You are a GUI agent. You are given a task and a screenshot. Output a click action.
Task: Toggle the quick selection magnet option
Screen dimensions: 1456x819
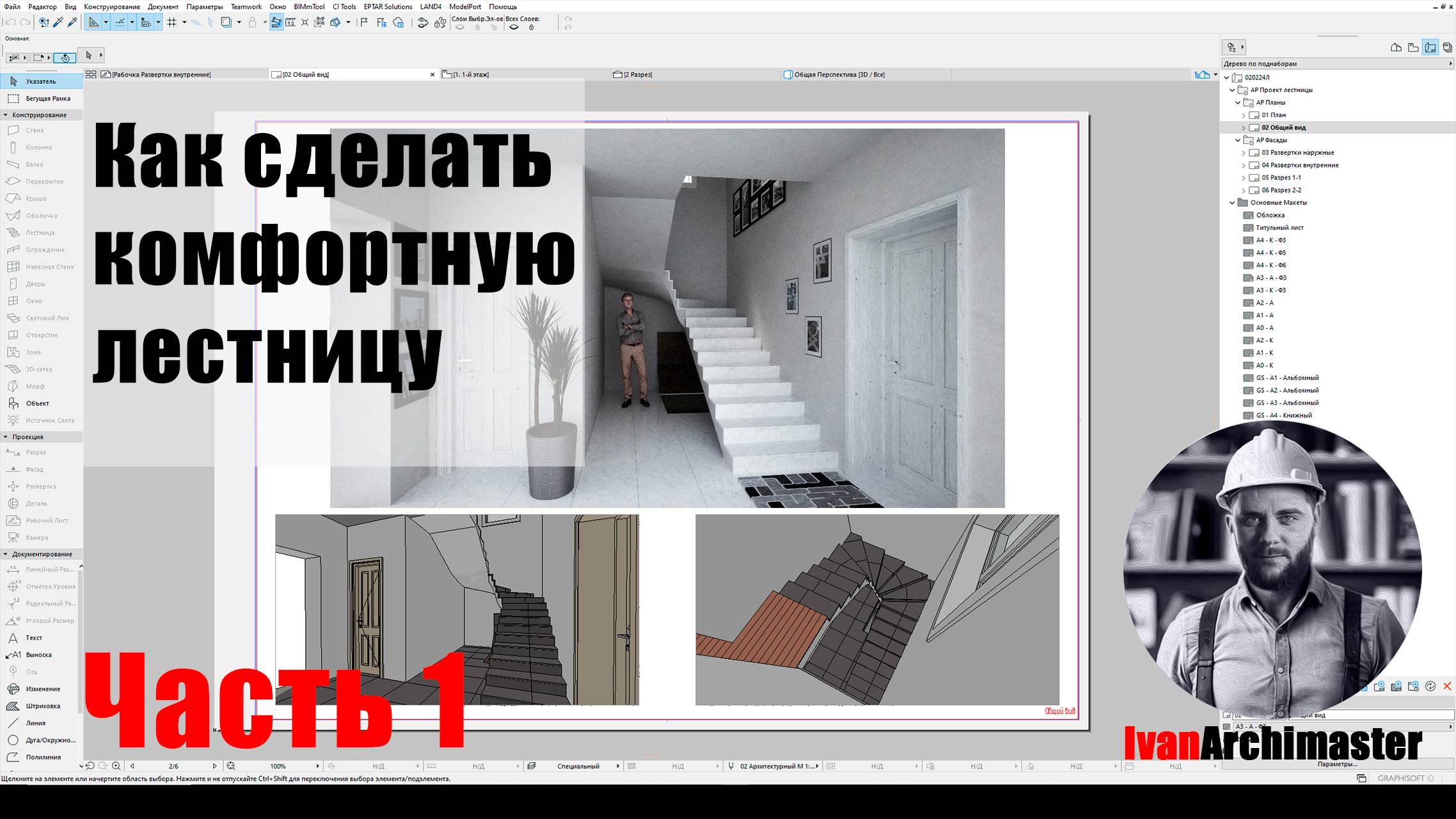pos(65,58)
